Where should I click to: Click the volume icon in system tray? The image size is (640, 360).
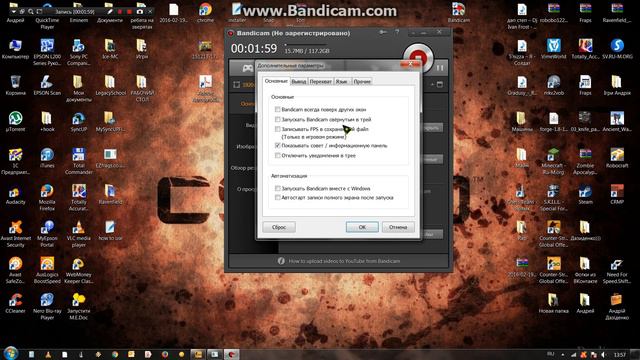pyautogui.click(x=603, y=355)
